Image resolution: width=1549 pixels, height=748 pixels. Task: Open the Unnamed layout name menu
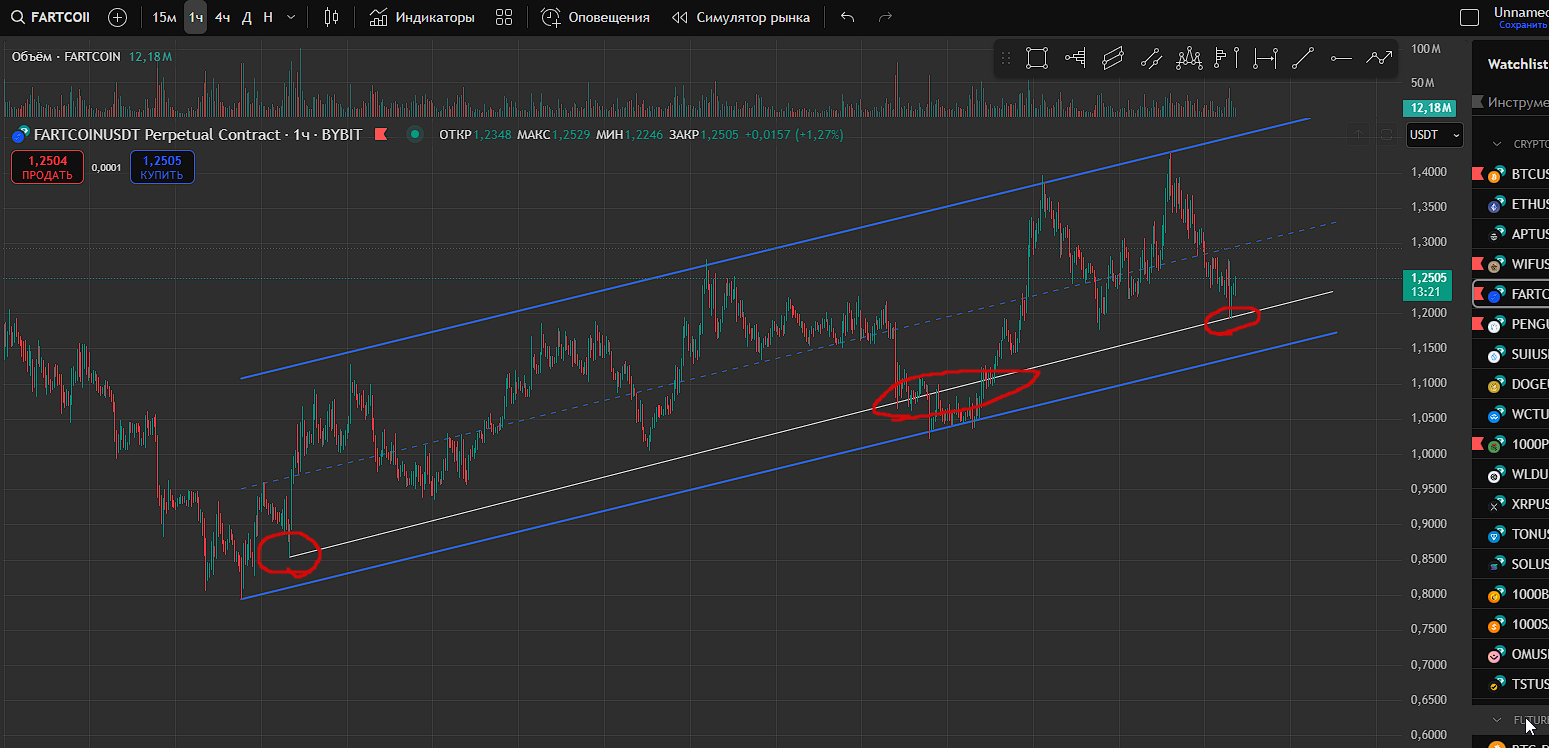(1521, 12)
